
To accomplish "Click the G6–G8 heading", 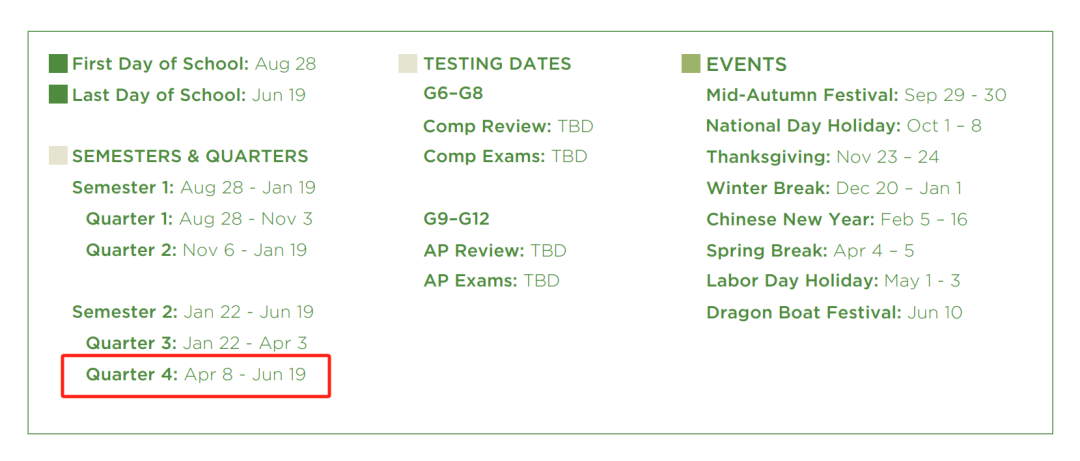I will pos(453,94).
